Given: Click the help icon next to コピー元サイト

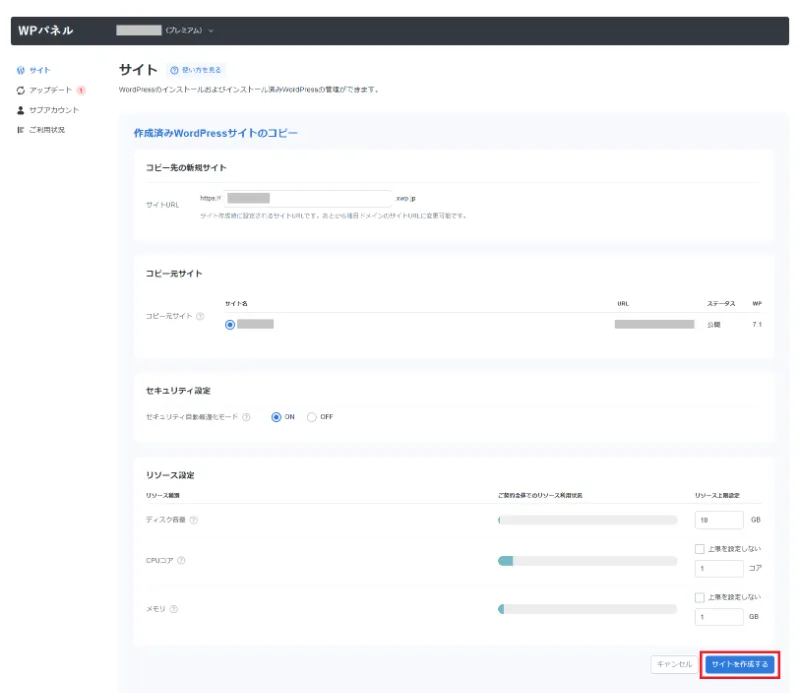Looking at the screenshot, I should pyautogui.click(x=200, y=316).
